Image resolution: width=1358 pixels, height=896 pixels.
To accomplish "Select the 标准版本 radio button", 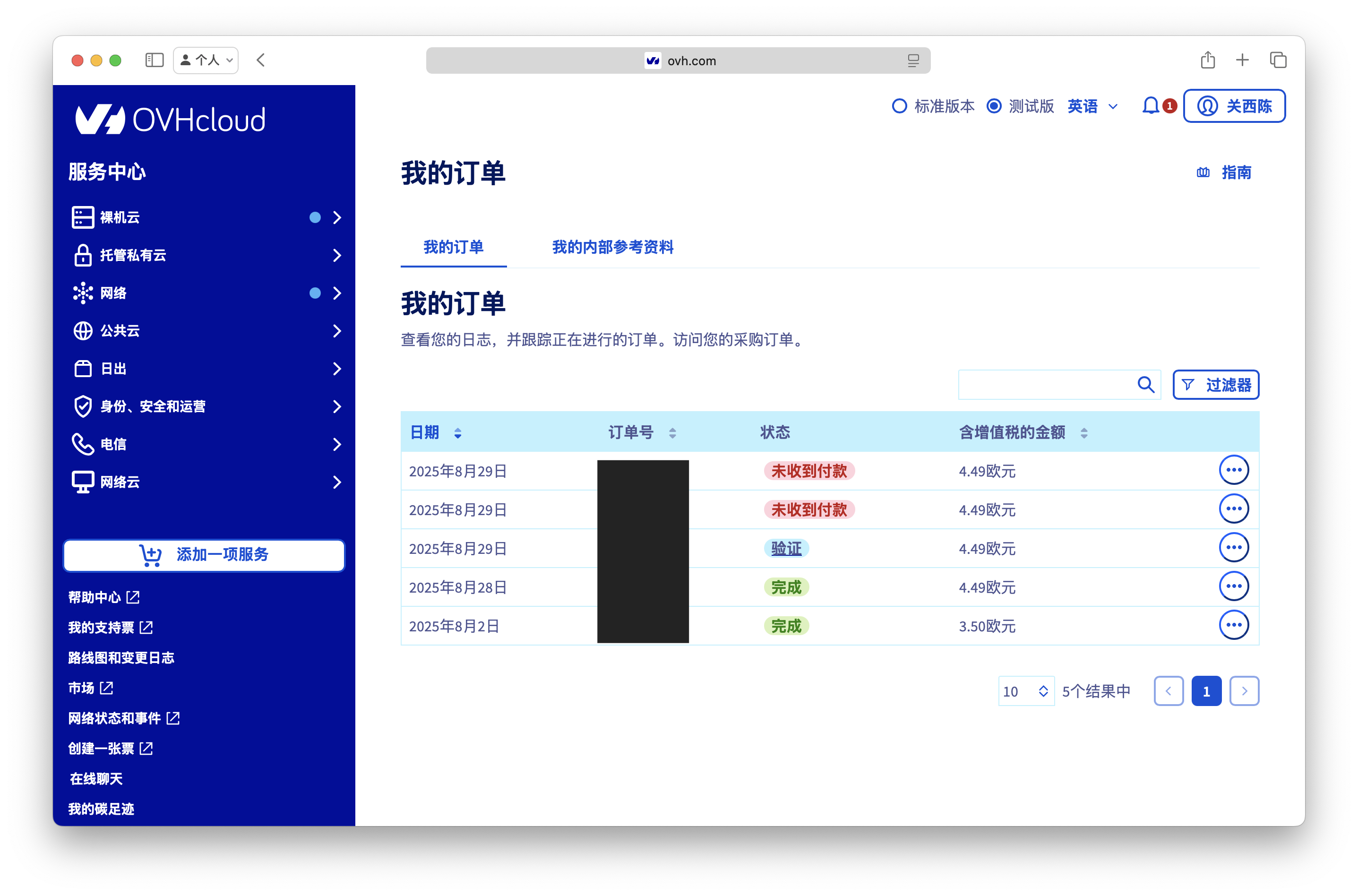I will [x=899, y=106].
